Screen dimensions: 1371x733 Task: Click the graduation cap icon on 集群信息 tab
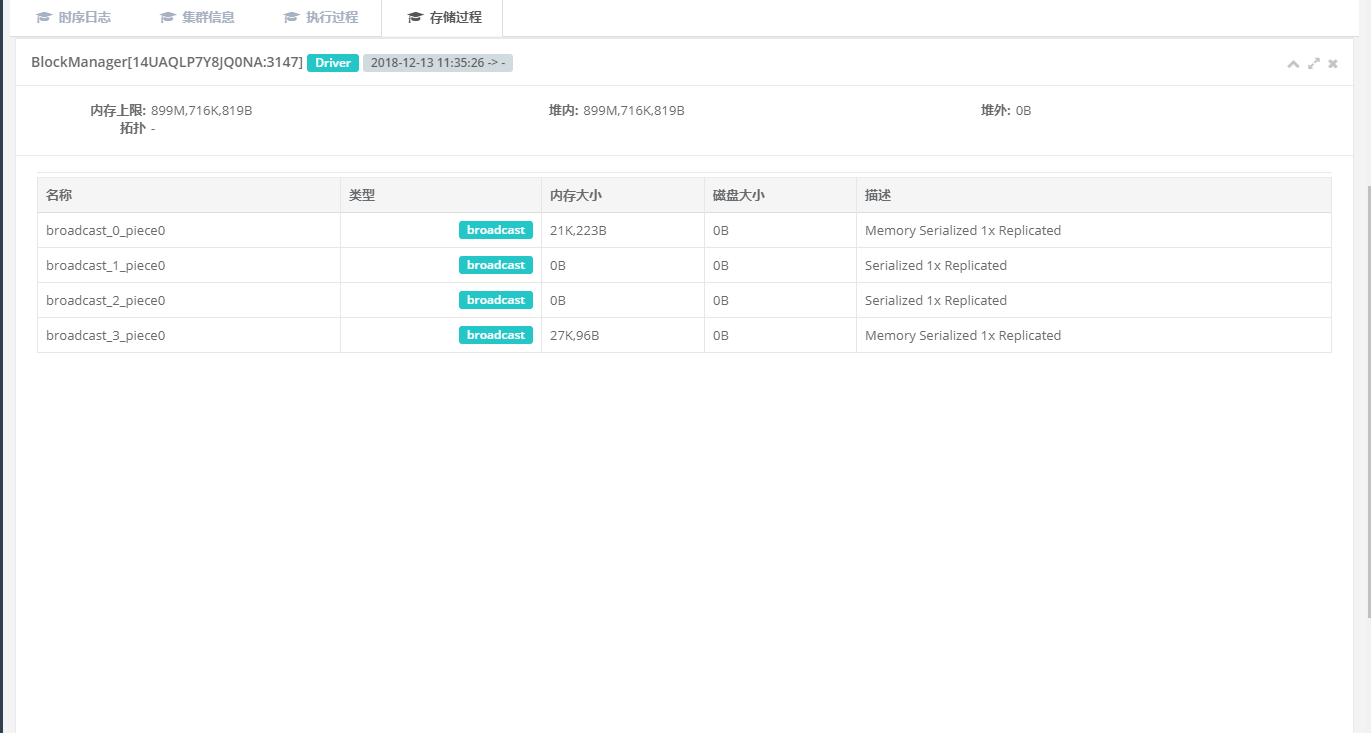(x=167, y=18)
